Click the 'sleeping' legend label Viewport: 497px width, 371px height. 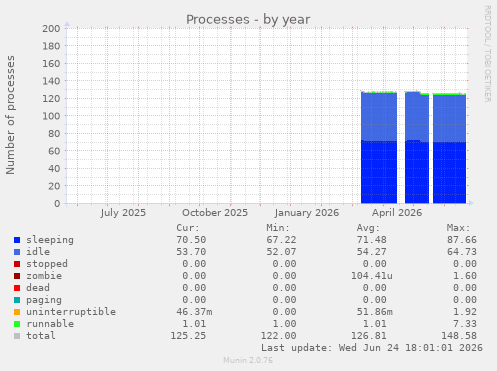pos(50,240)
